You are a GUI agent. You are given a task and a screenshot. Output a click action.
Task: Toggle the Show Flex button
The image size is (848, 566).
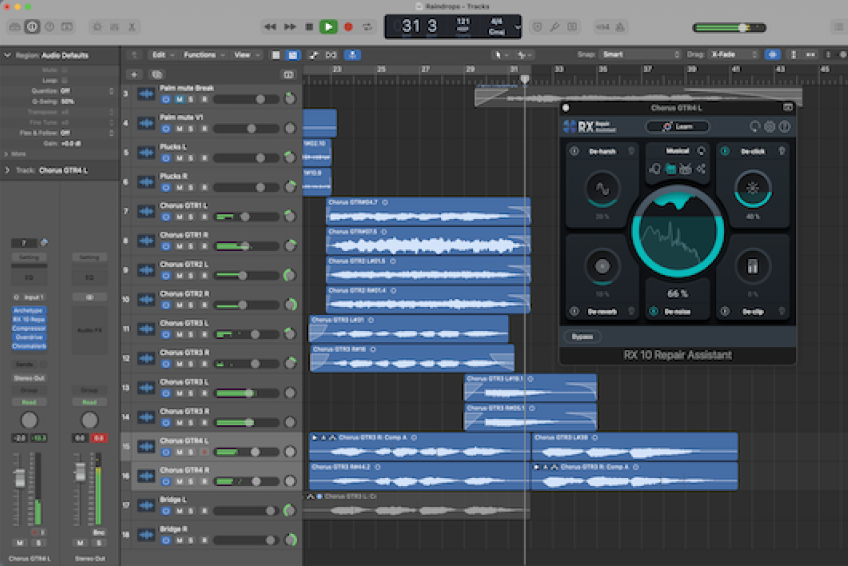[x=331, y=55]
